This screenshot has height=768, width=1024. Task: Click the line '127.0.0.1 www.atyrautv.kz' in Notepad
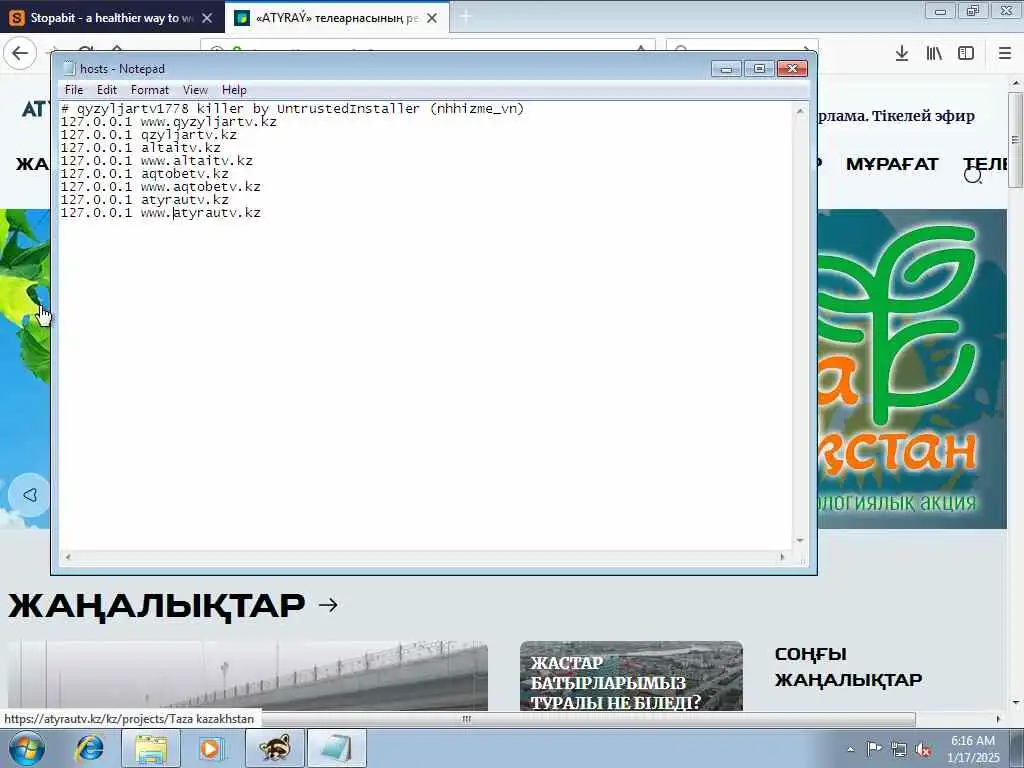161,214
